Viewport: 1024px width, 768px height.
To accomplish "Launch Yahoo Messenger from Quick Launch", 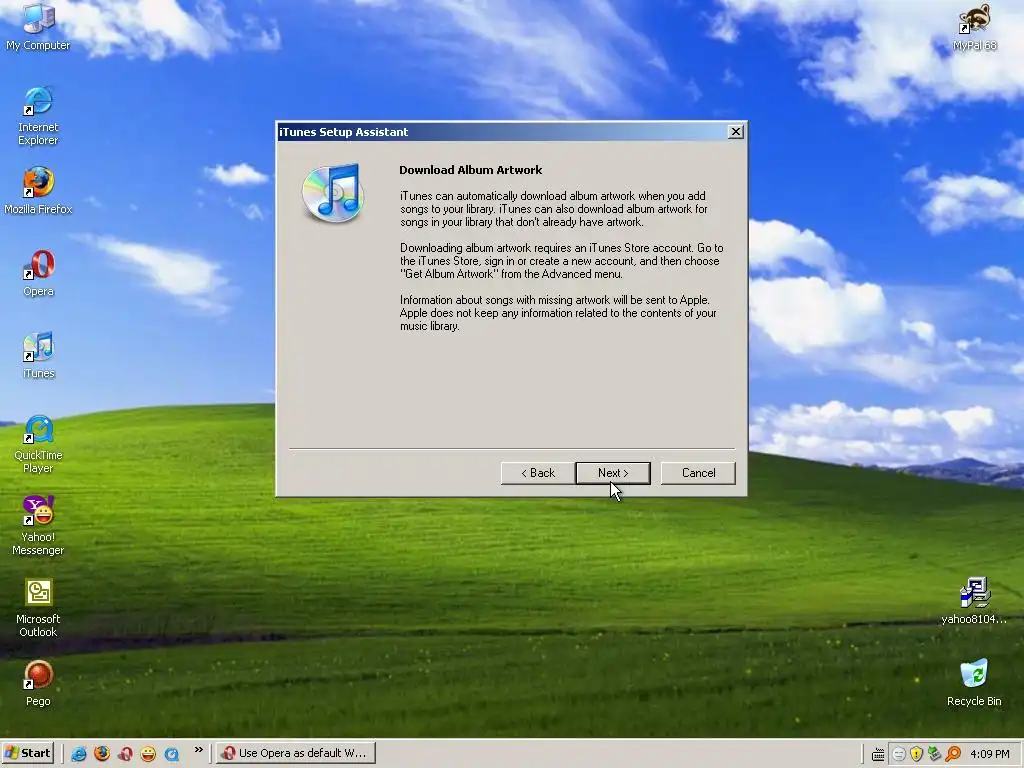I will click(149, 754).
